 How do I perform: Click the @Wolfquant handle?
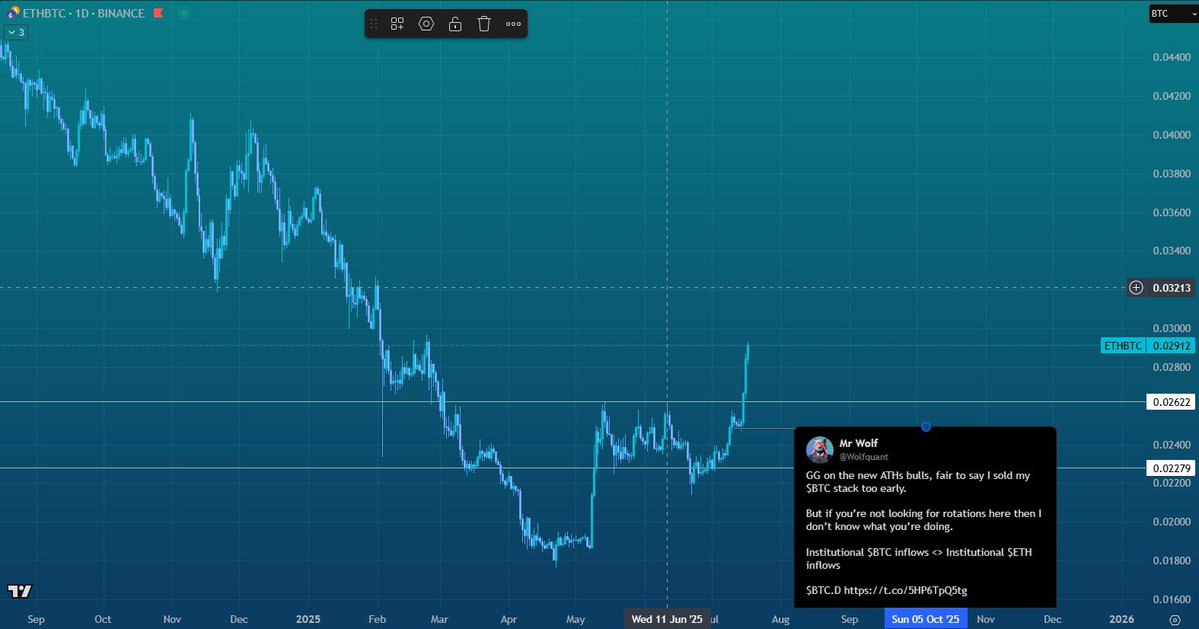point(864,457)
